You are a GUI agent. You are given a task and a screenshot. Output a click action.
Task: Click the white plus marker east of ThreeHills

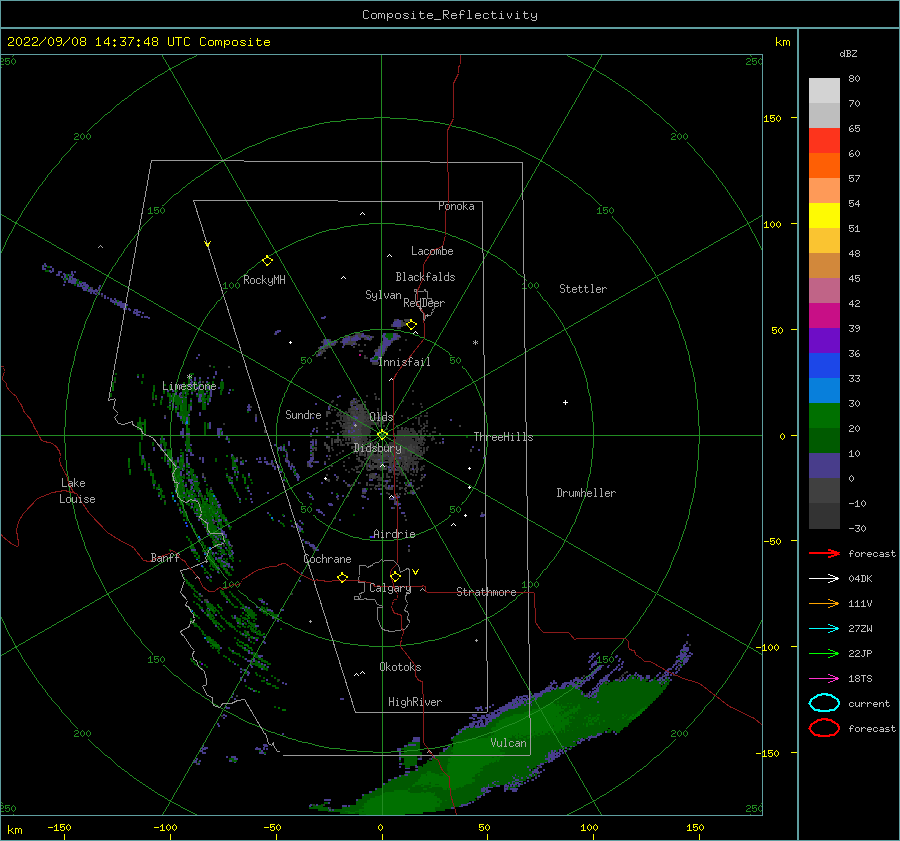565,402
